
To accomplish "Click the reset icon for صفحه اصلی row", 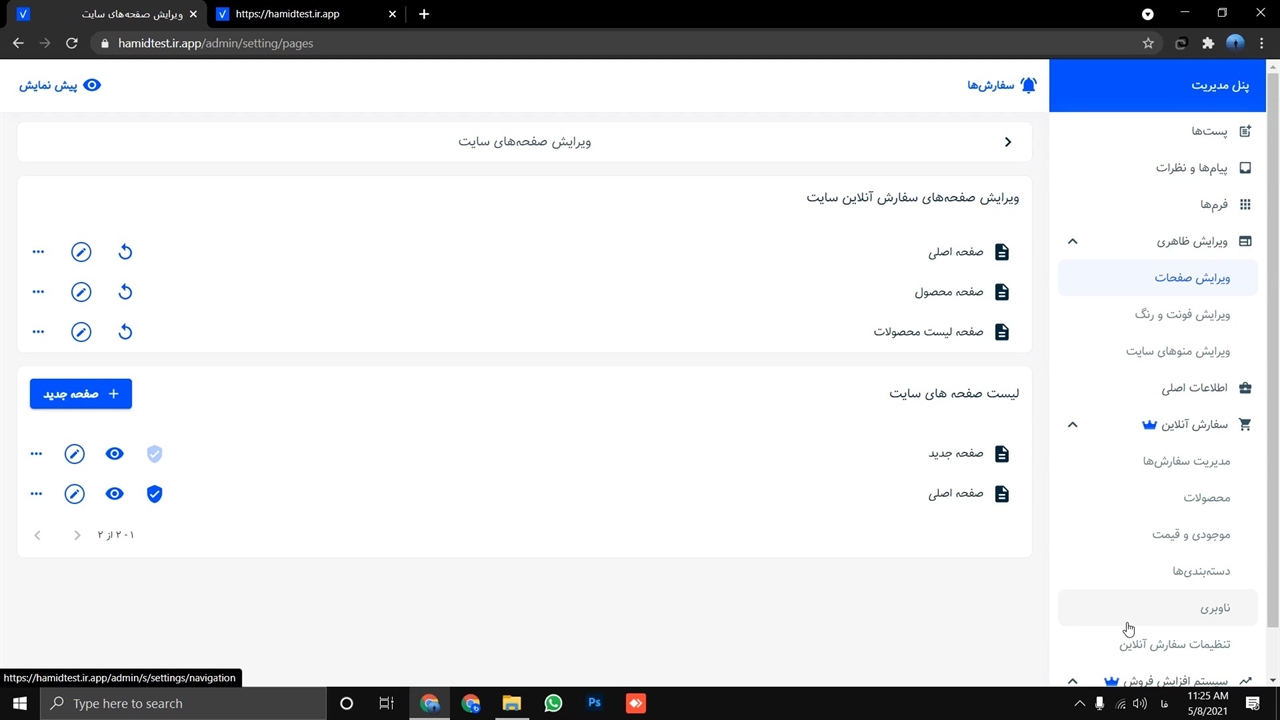I will [x=125, y=252].
